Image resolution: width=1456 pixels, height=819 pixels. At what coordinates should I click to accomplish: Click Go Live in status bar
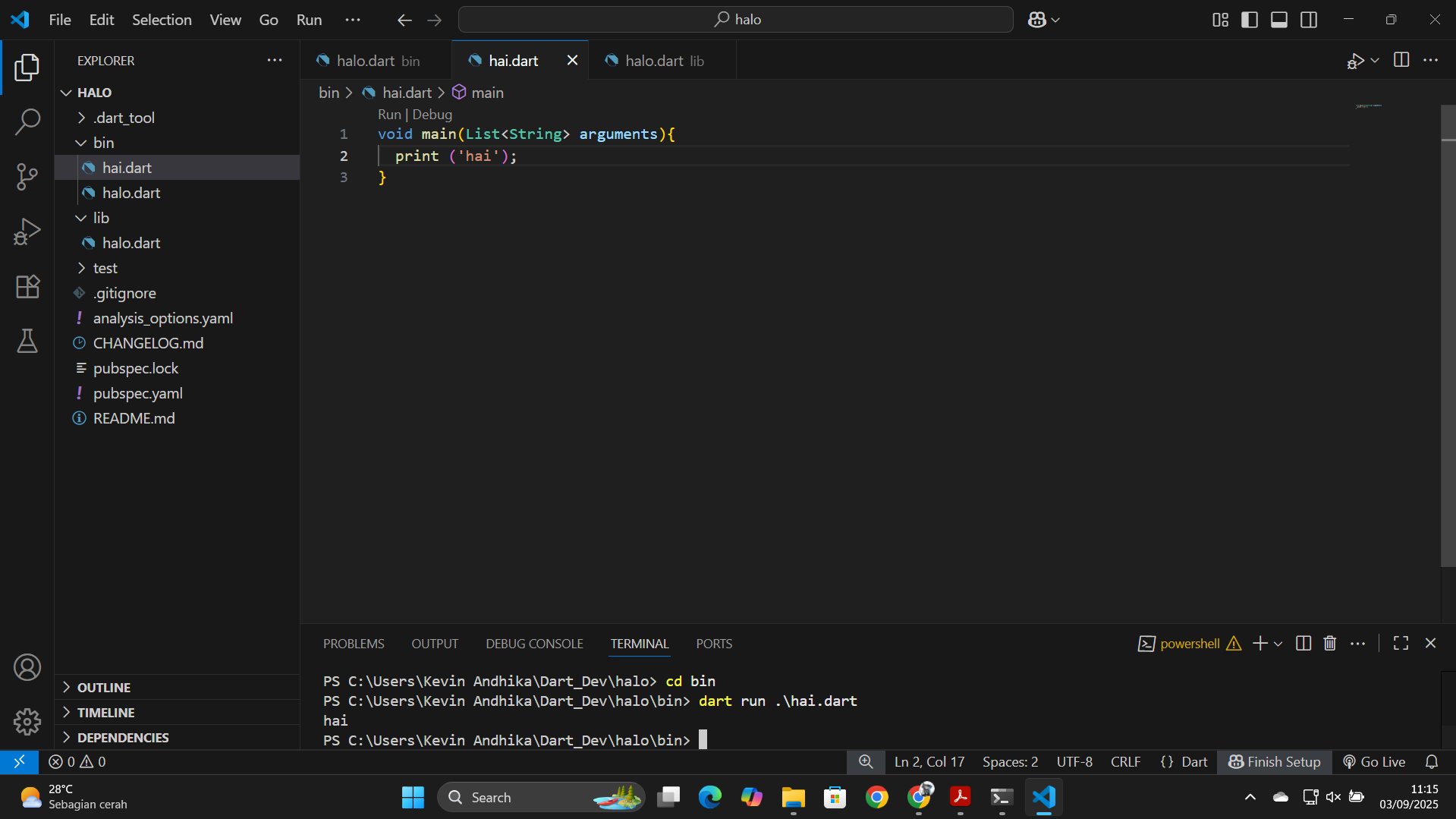[1374, 762]
